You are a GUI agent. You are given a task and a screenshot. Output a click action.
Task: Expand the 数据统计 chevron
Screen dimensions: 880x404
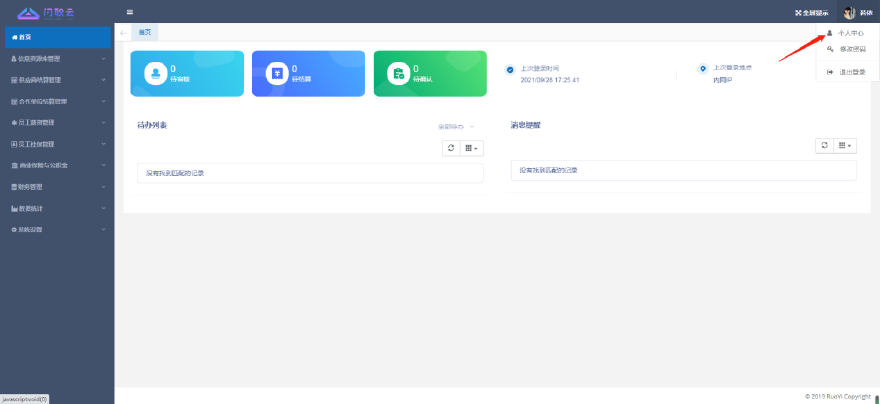pos(103,208)
